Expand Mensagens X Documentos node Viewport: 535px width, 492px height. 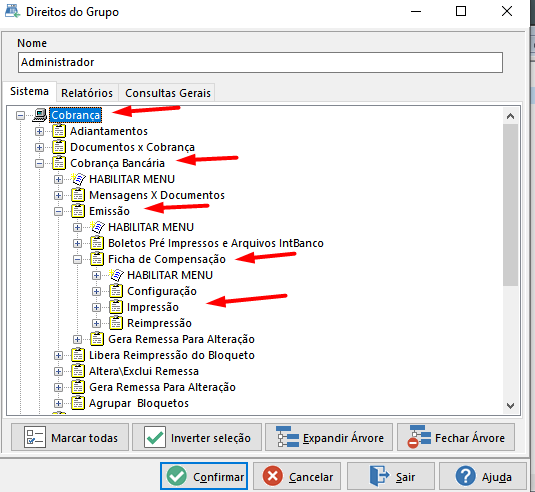point(59,196)
